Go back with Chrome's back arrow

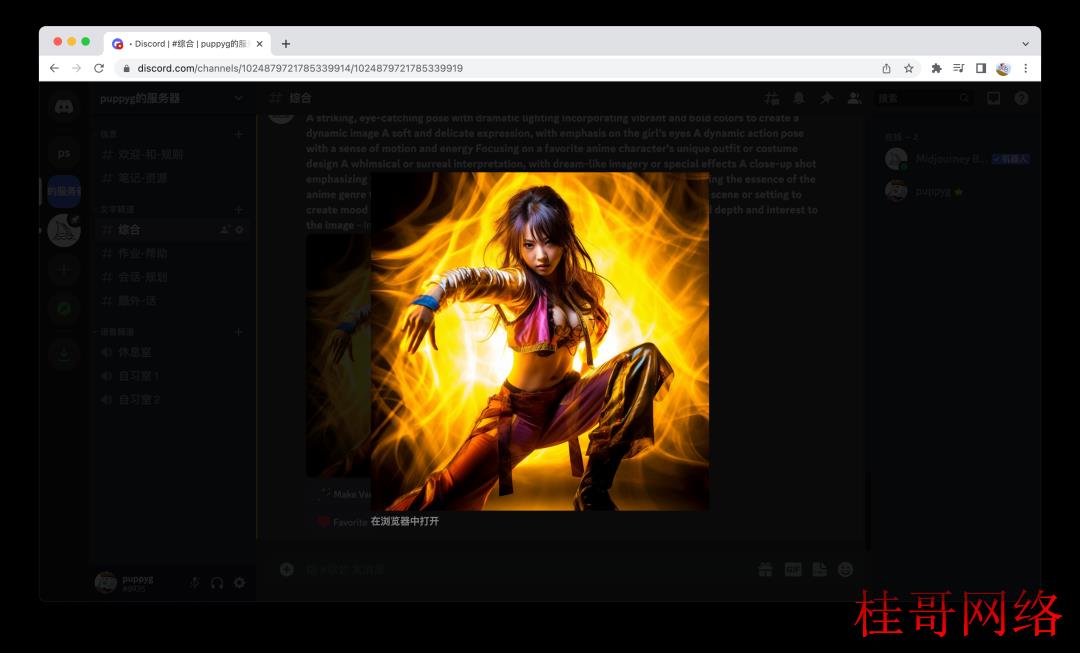point(54,68)
